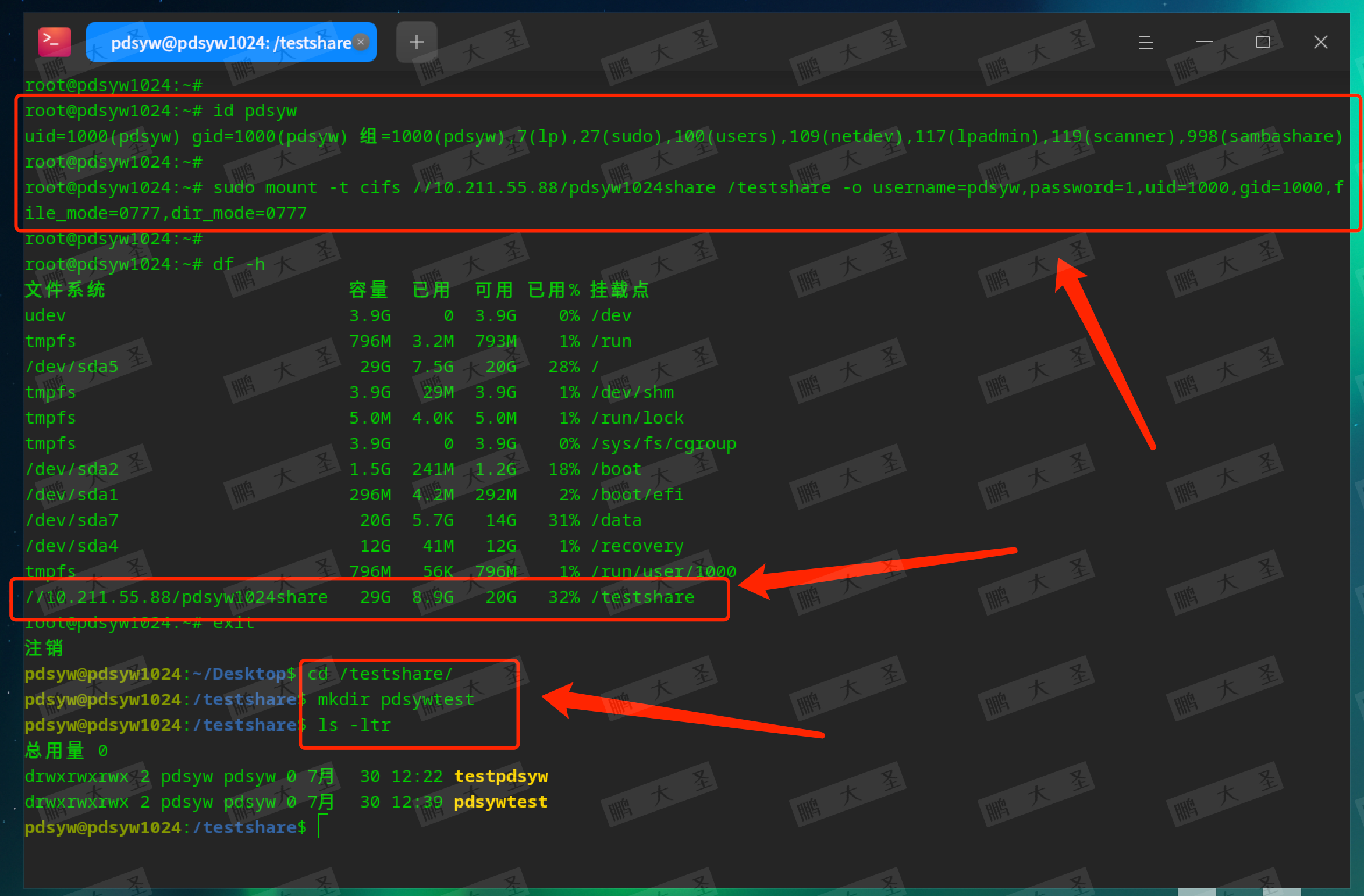
Task: Click the 'cd /testshare/' command text
Action: pyautogui.click(x=379, y=674)
